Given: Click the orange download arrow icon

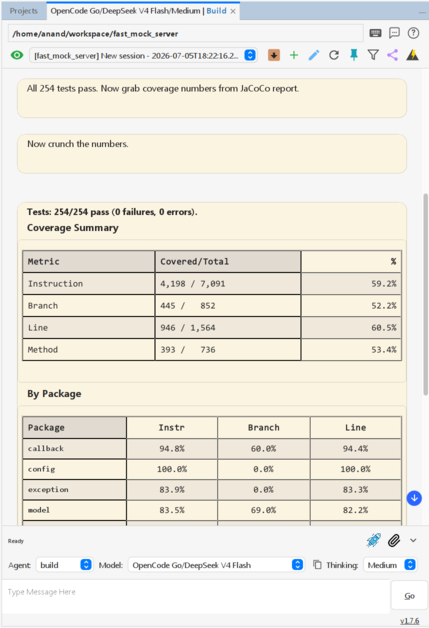Looking at the screenshot, I should pos(274,55).
